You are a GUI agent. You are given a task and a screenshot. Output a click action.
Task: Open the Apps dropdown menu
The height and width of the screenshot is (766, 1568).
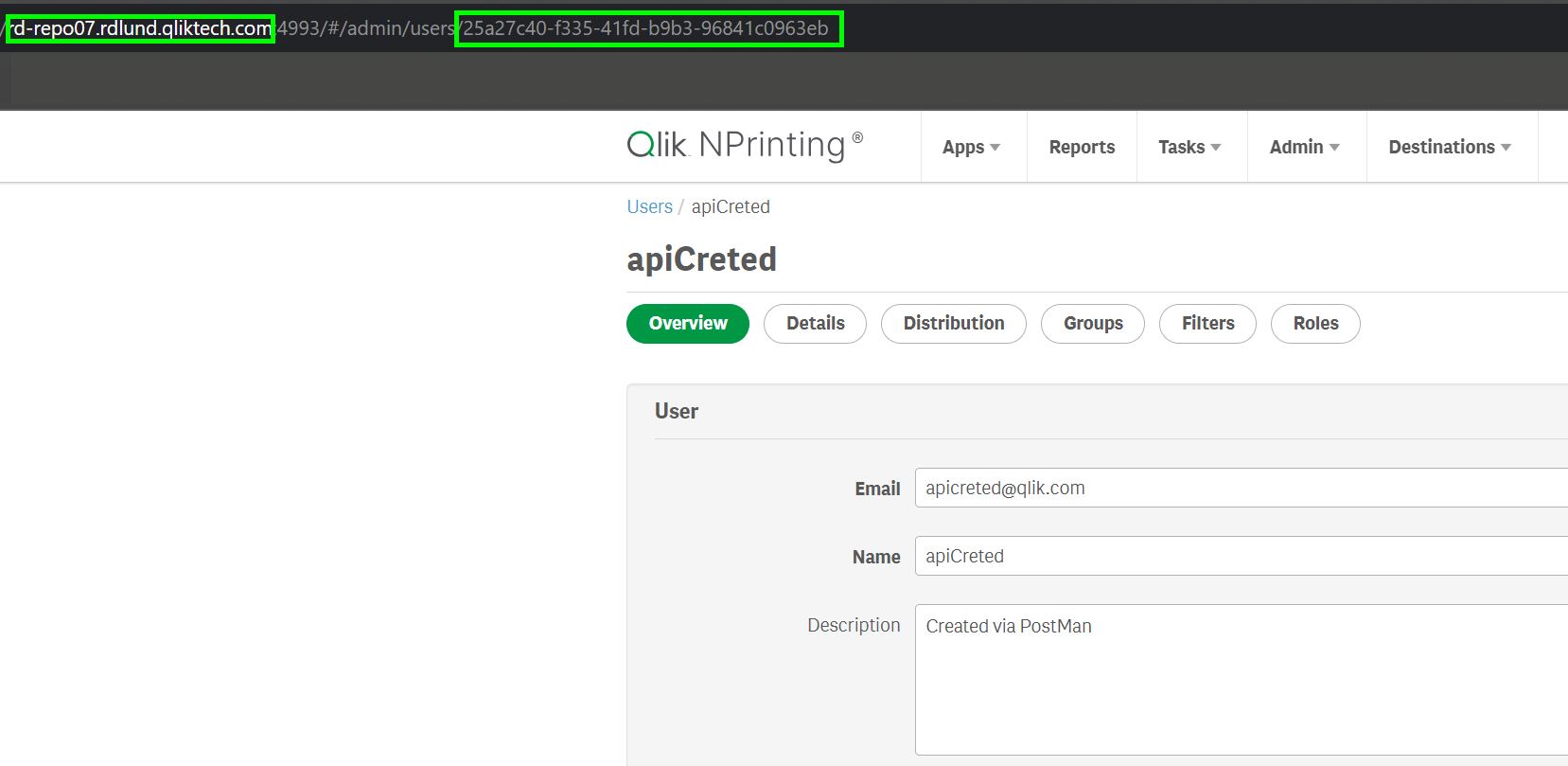click(972, 147)
